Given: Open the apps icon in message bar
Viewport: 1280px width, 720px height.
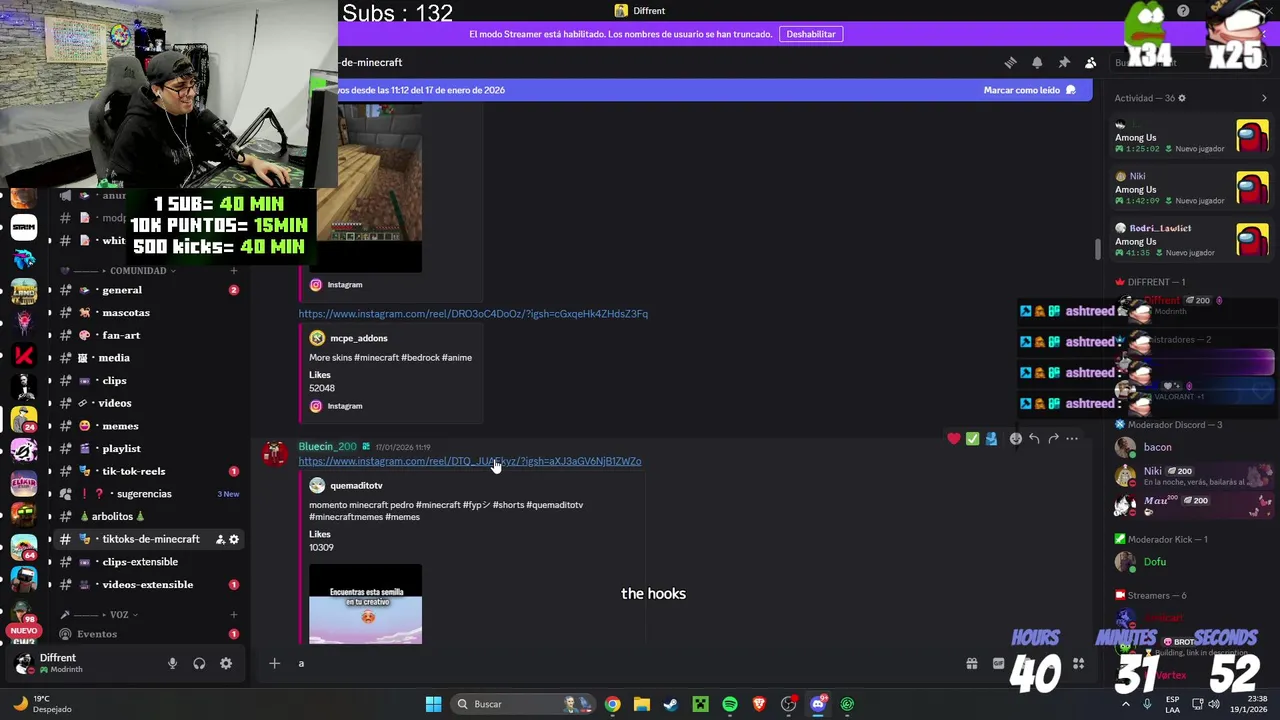Looking at the screenshot, I should (1078, 663).
